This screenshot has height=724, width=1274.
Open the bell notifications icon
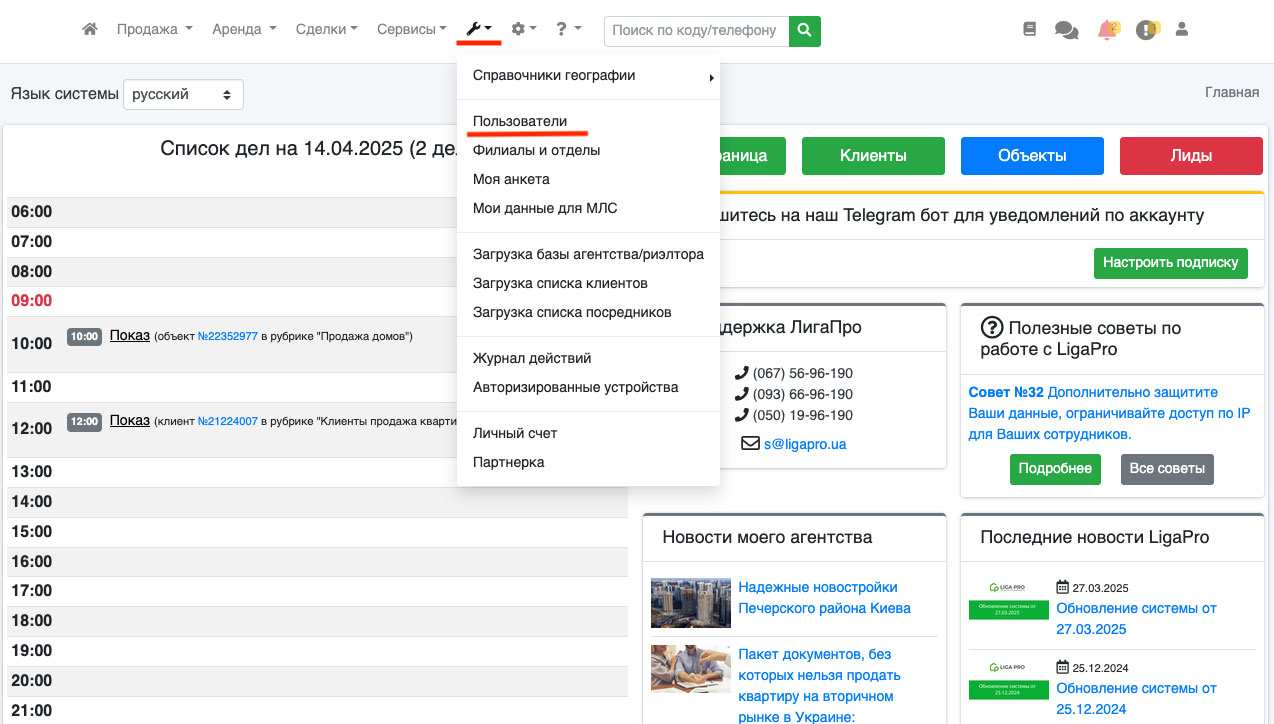(x=1107, y=30)
